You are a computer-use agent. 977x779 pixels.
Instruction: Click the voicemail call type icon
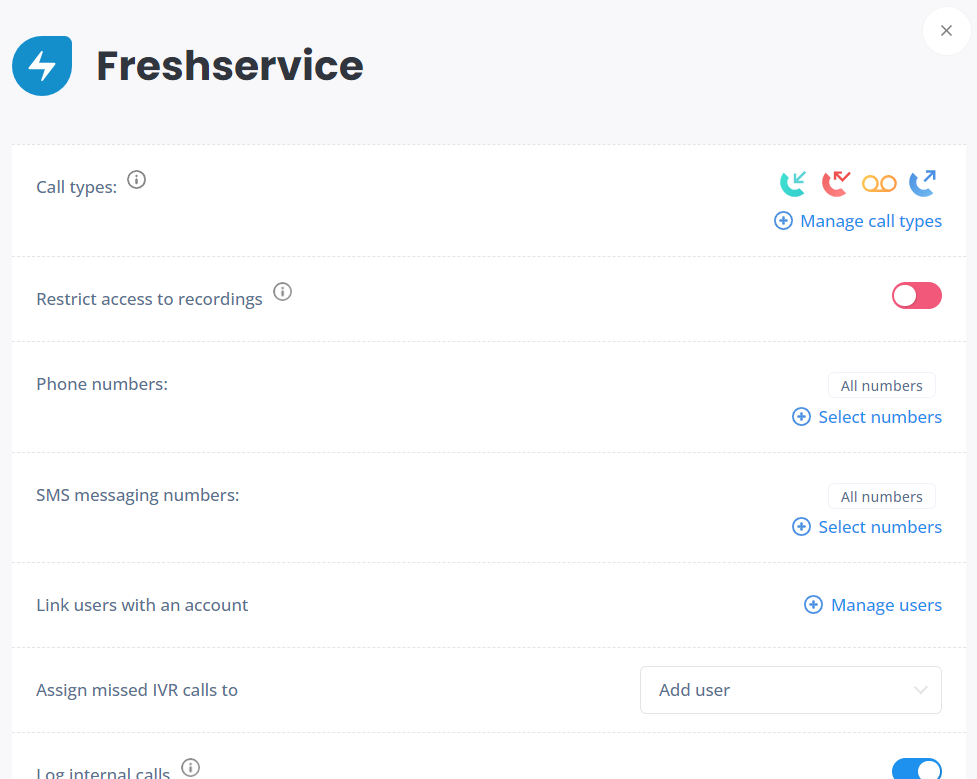[x=879, y=184]
